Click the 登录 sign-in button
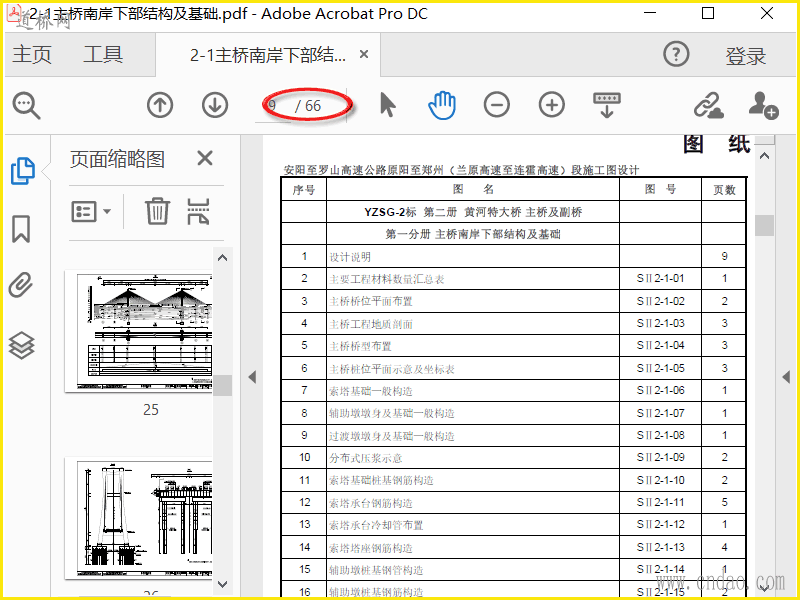Screen dimensions: 800x600 746,55
